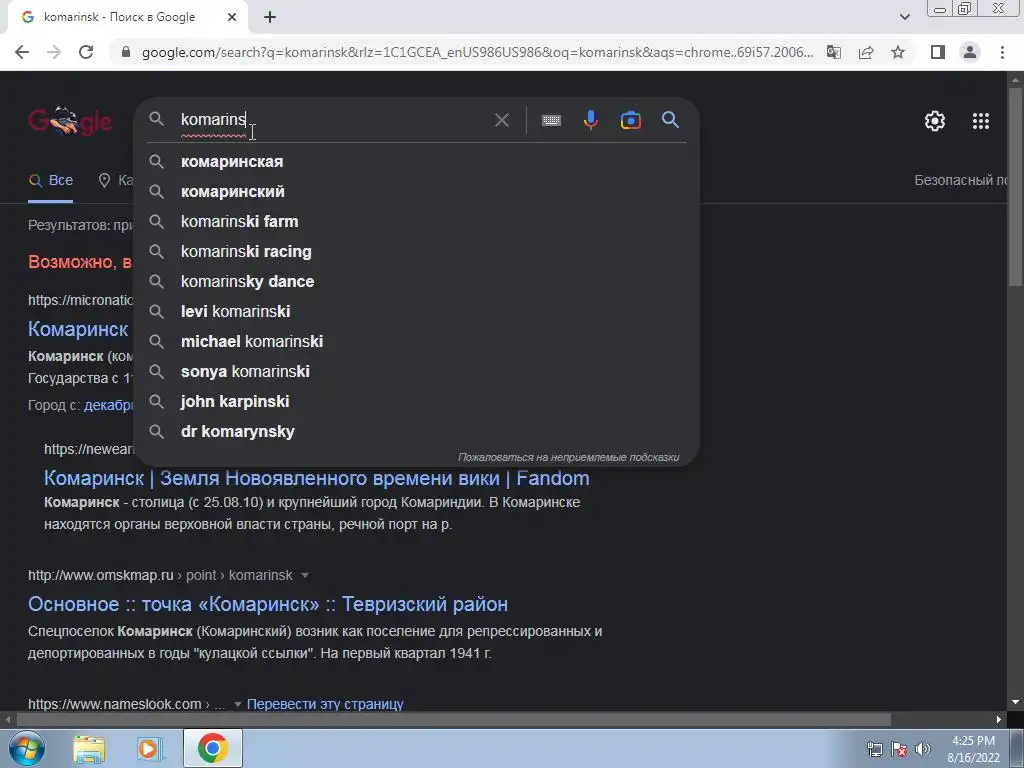Select suggestion "sonya komarinski"
Viewport: 1024px width, 768px height.
[417, 372]
